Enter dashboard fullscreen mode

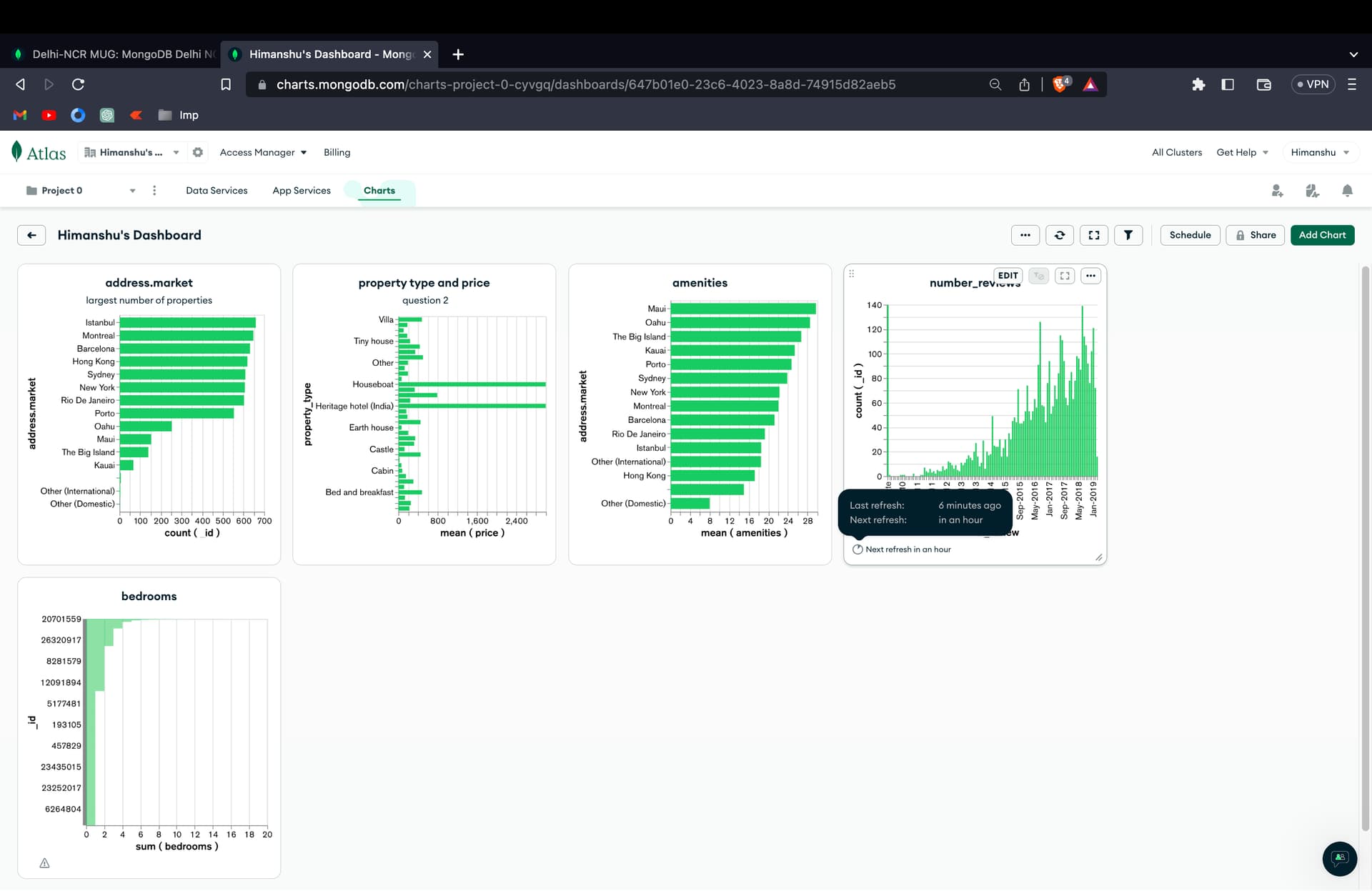point(1093,235)
